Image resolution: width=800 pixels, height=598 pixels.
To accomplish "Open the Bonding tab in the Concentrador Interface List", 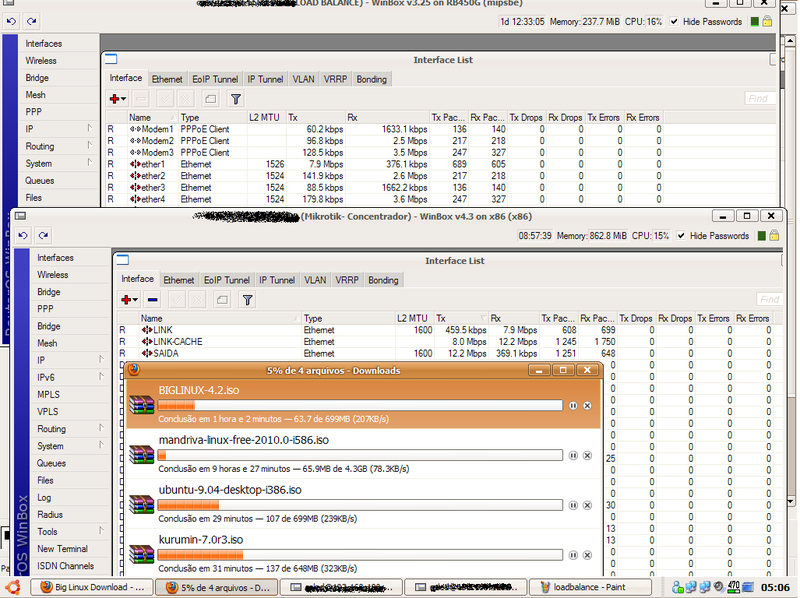I will coord(383,280).
